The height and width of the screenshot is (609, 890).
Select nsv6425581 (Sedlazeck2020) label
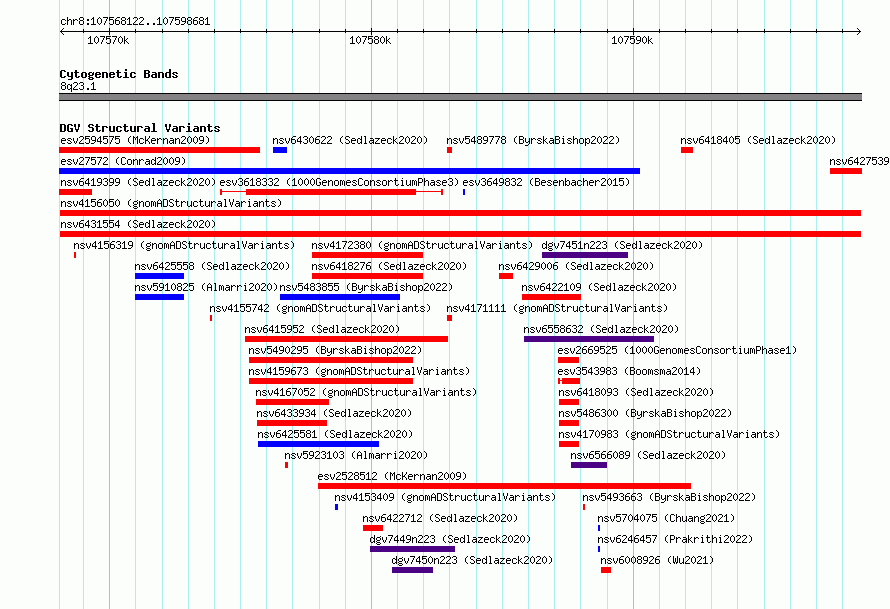point(335,434)
